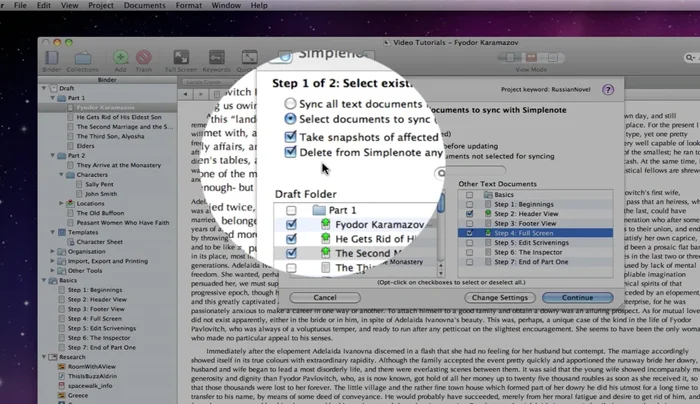Click the Binder toolbar icon

tap(51, 59)
